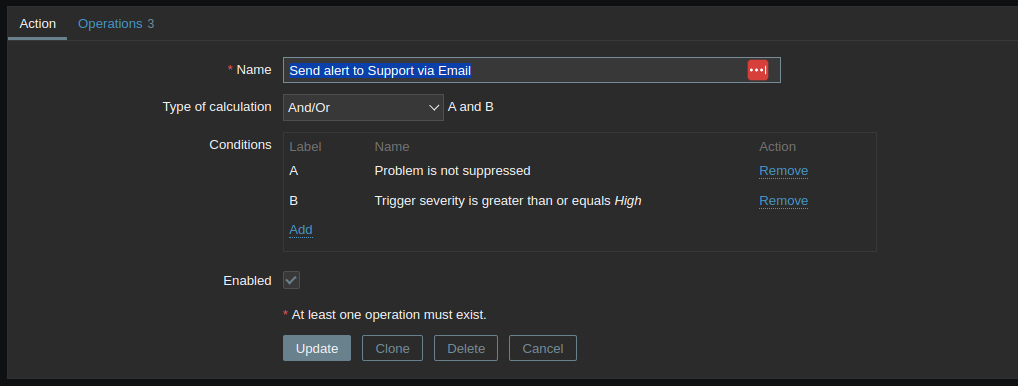Remove condition B 'Trigger severity' row
This screenshot has height=386, width=1018.
(784, 201)
